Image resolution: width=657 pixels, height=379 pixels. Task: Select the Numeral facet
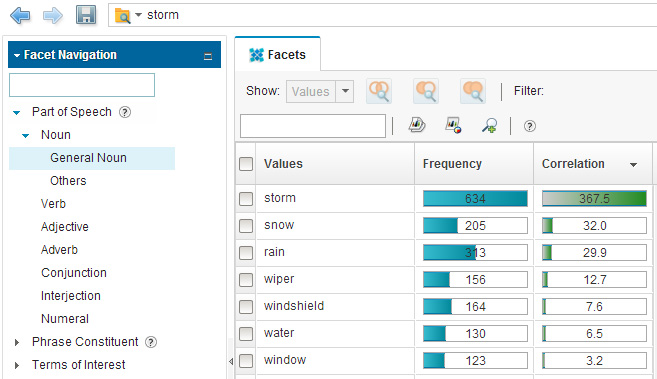[x=65, y=319]
